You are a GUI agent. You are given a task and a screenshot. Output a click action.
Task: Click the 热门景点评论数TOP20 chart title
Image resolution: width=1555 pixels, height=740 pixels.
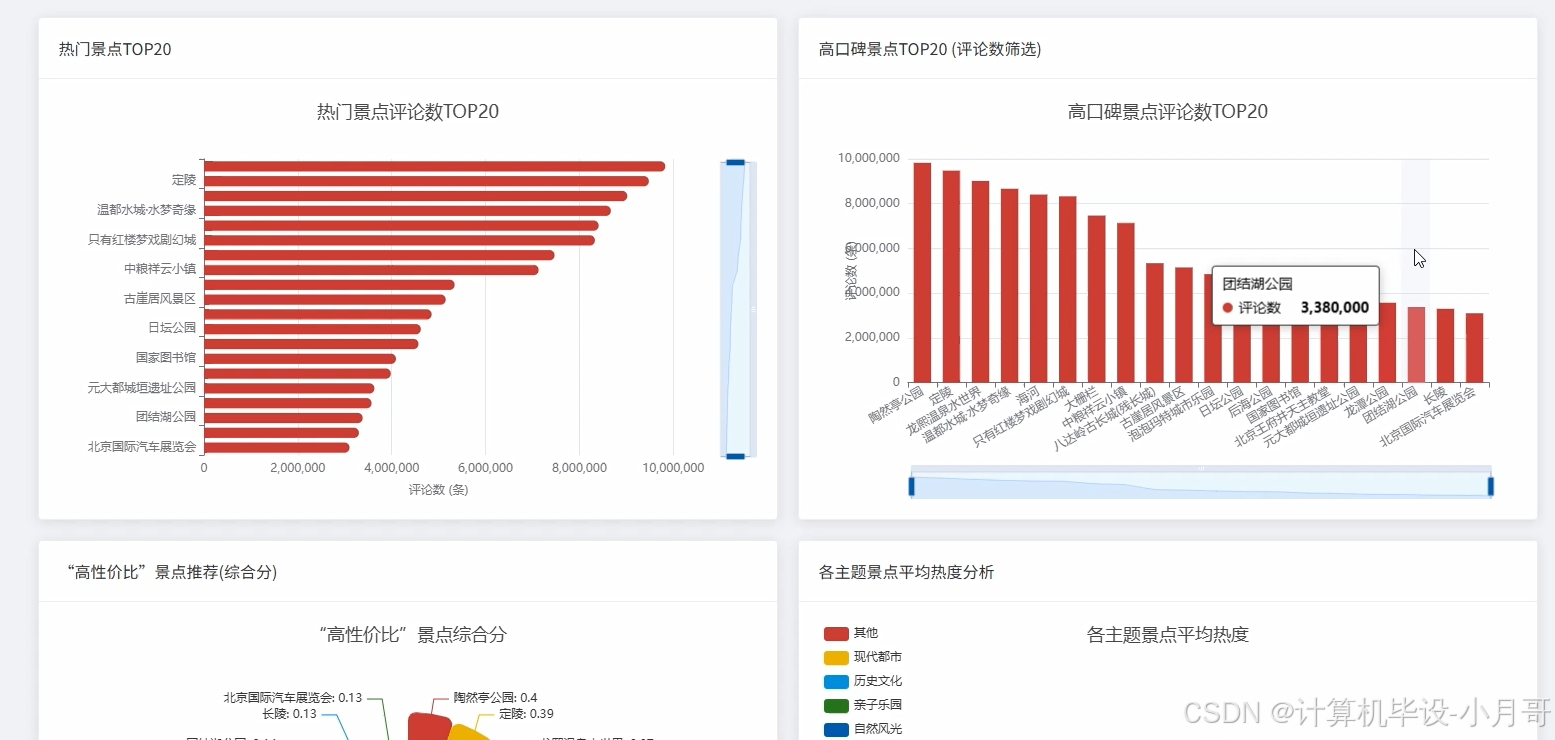pyautogui.click(x=408, y=112)
